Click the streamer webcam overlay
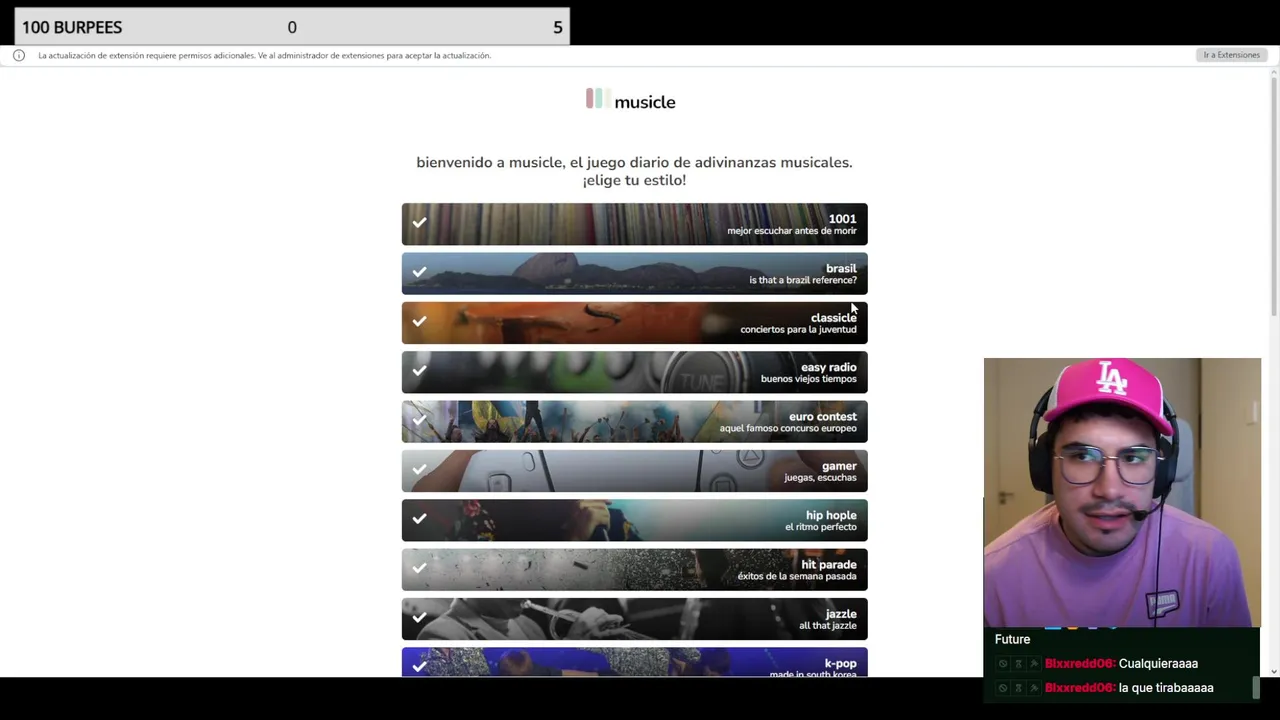The image size is (1280, 720). (x=1122, y=492)
